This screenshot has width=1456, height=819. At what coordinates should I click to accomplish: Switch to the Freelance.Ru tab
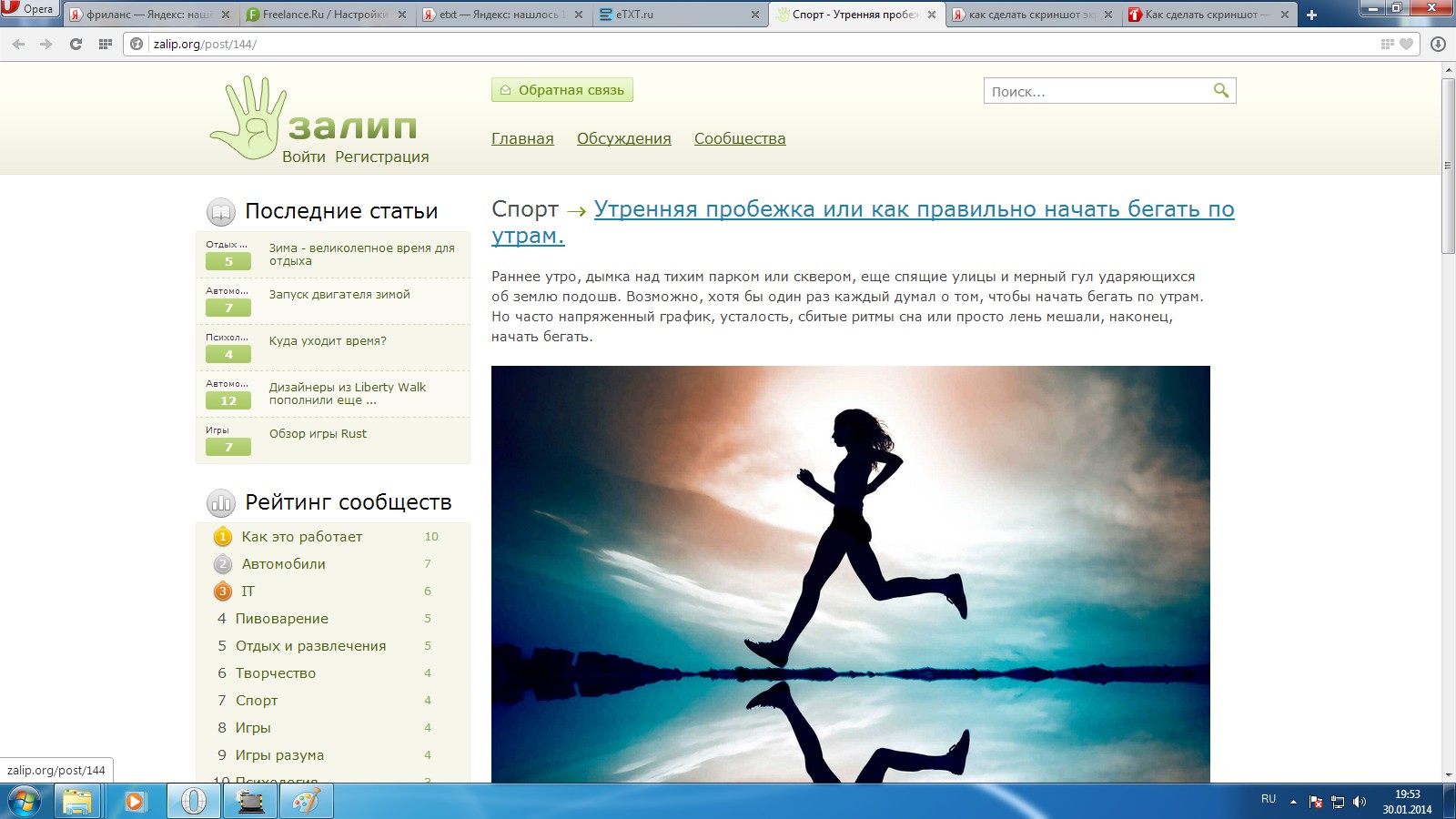[x=326, y=15]
